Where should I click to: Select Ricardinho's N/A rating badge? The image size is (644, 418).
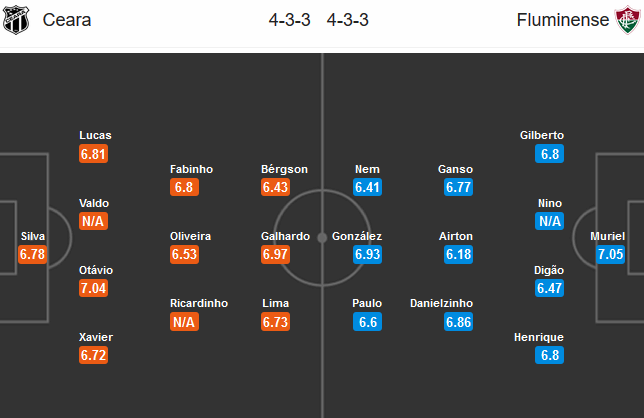(184, 322)
